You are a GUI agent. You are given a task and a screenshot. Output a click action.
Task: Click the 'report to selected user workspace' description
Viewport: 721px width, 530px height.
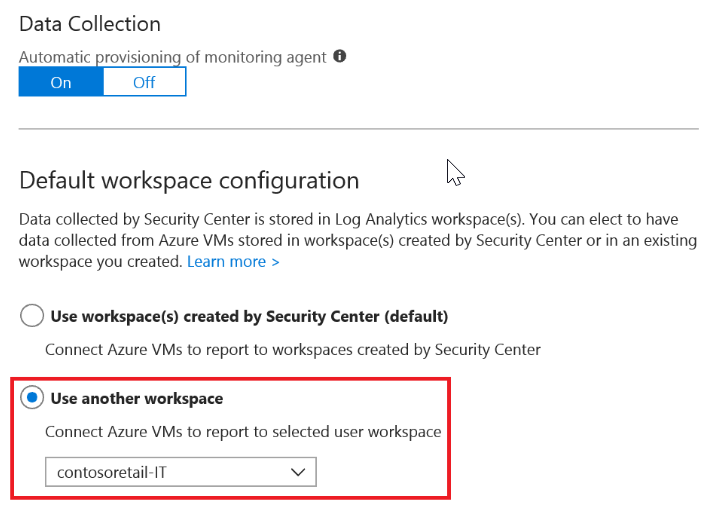[243, 432]
